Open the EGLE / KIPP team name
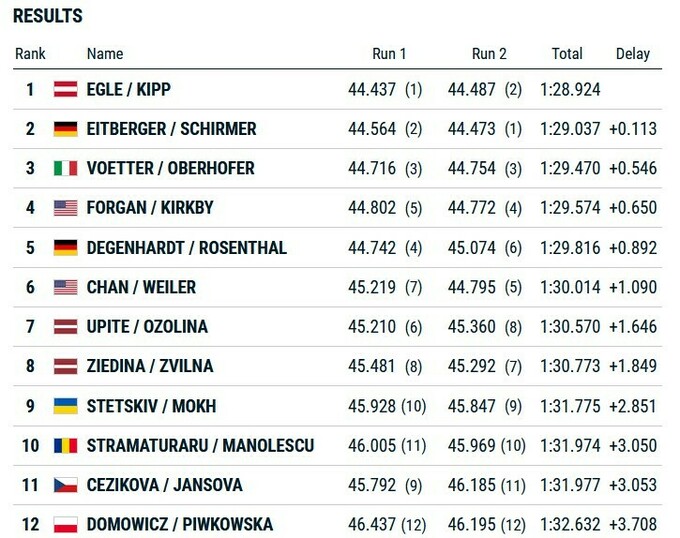 click(129, 90)
